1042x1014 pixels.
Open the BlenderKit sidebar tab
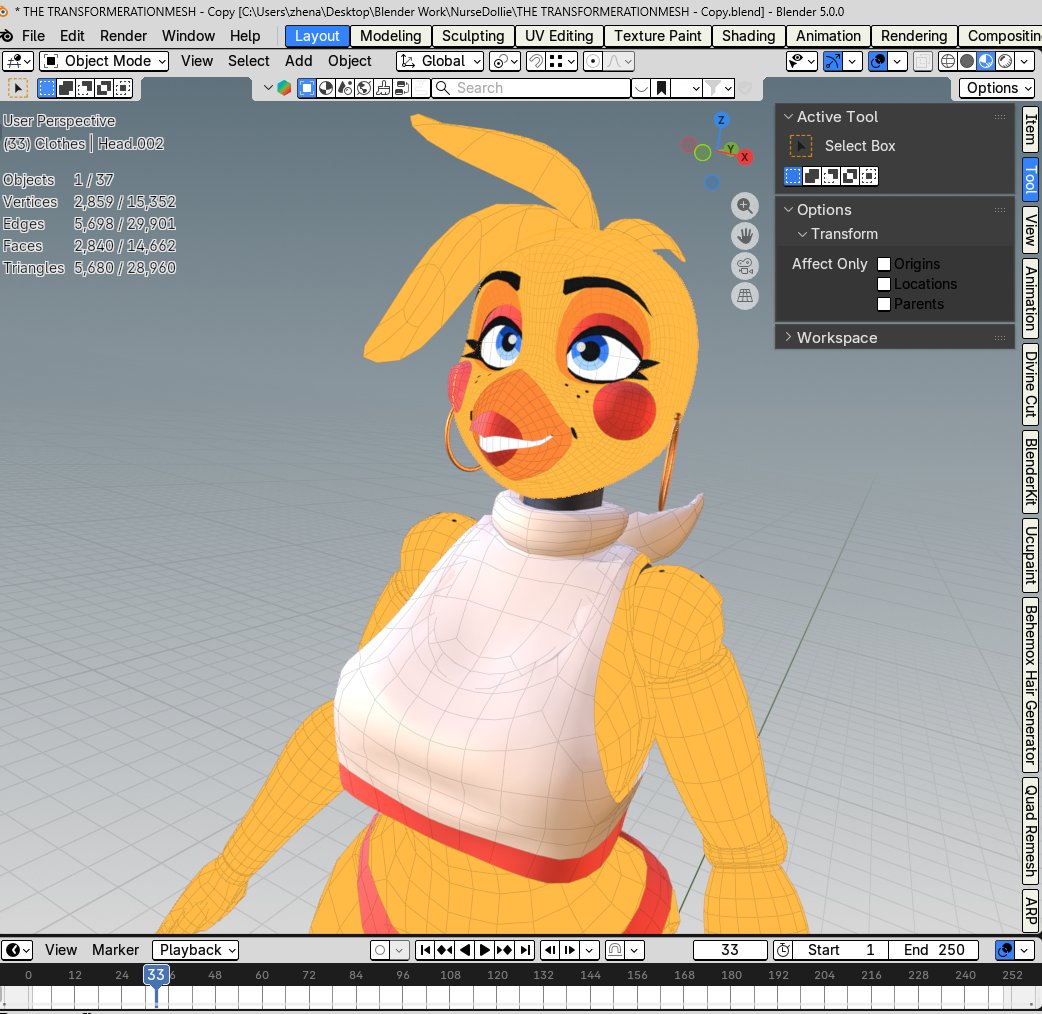(1031, 472)
